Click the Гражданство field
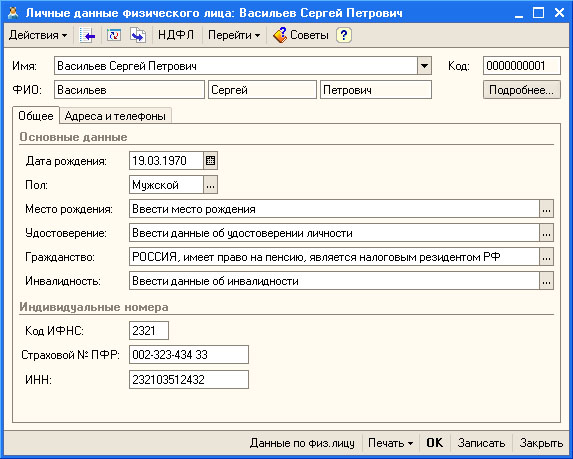The image size is (573, 459). pos(334,257)
